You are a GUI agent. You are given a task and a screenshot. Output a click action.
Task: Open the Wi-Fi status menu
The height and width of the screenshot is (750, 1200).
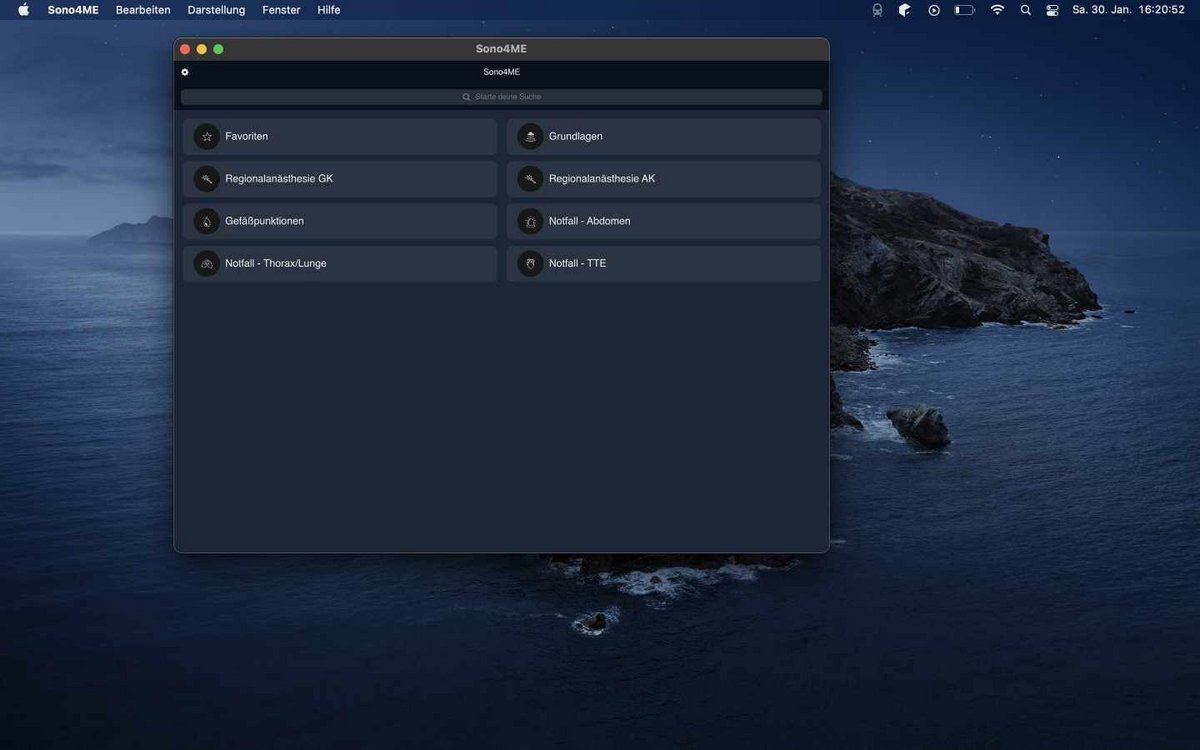click(x=997, y=10)
